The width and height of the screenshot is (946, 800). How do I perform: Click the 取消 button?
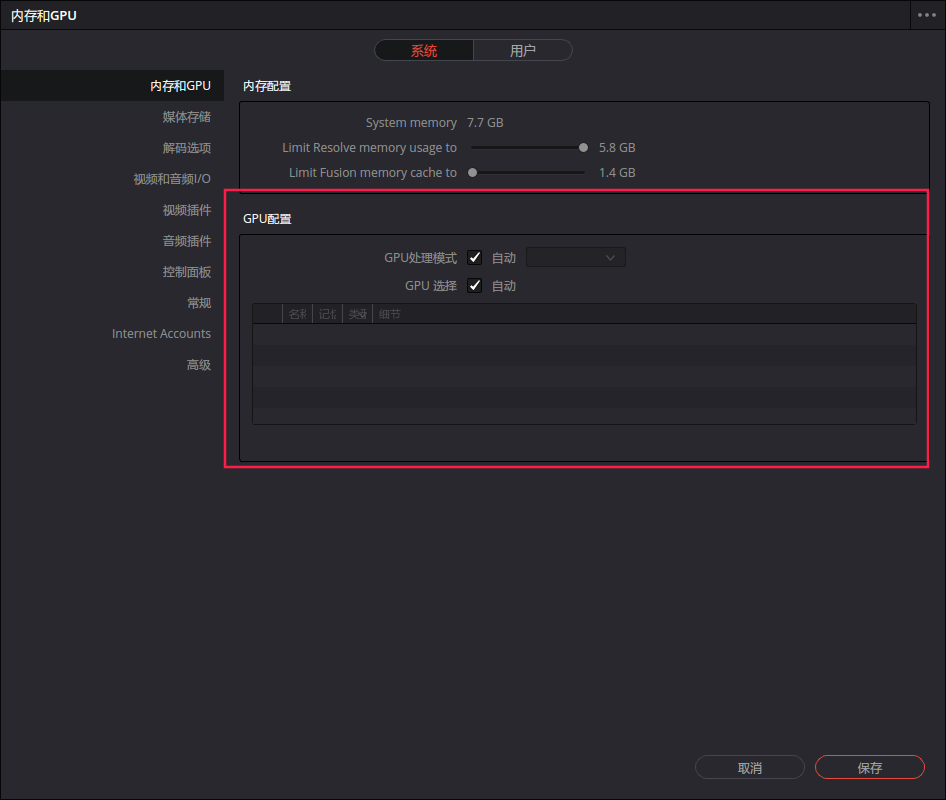(749, 768)
